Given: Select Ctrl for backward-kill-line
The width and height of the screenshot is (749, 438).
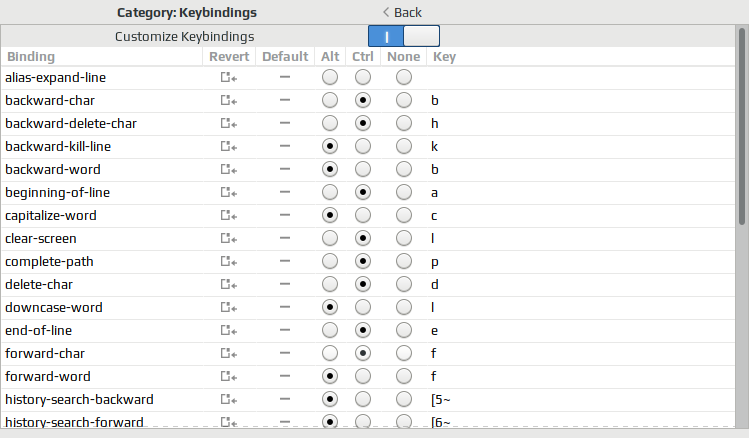Looking at the screenshot, I should point(363,146).
